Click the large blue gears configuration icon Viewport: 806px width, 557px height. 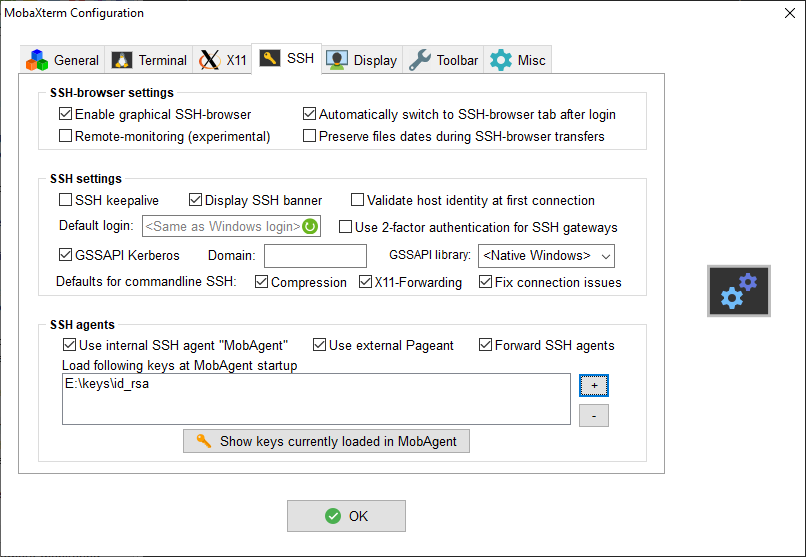tap(739, 291)
